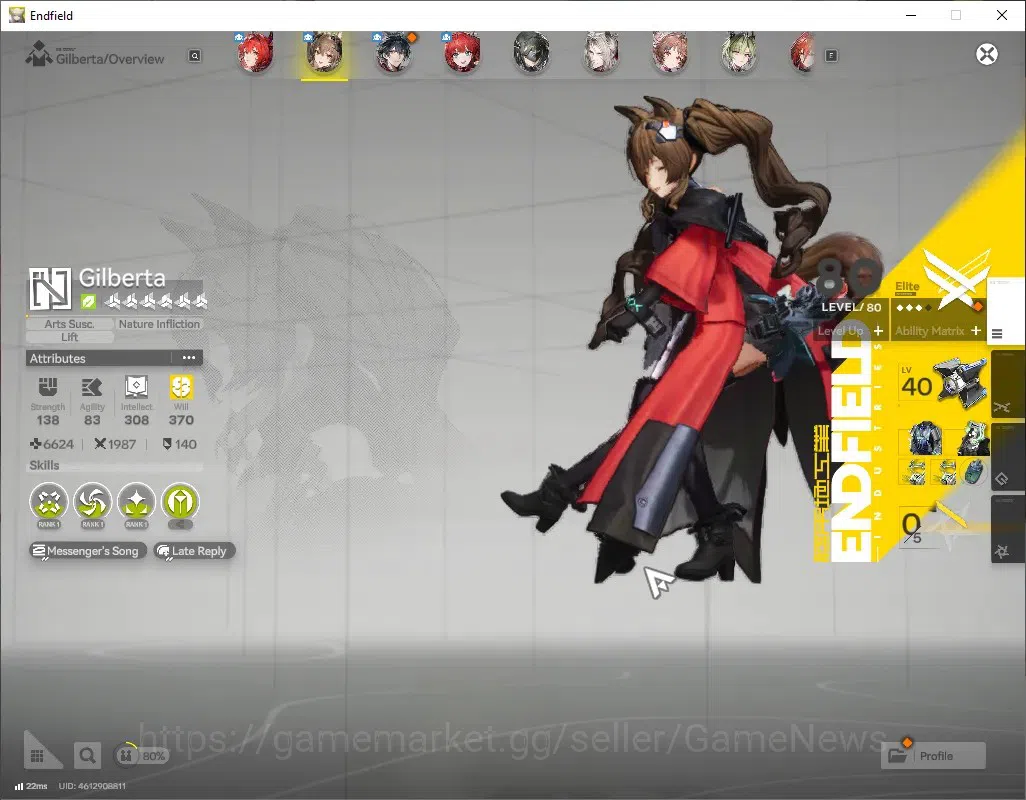The image size is (1026, 800).
Task: Open the round tactical item slot
Action: click(x=974, y=471)
